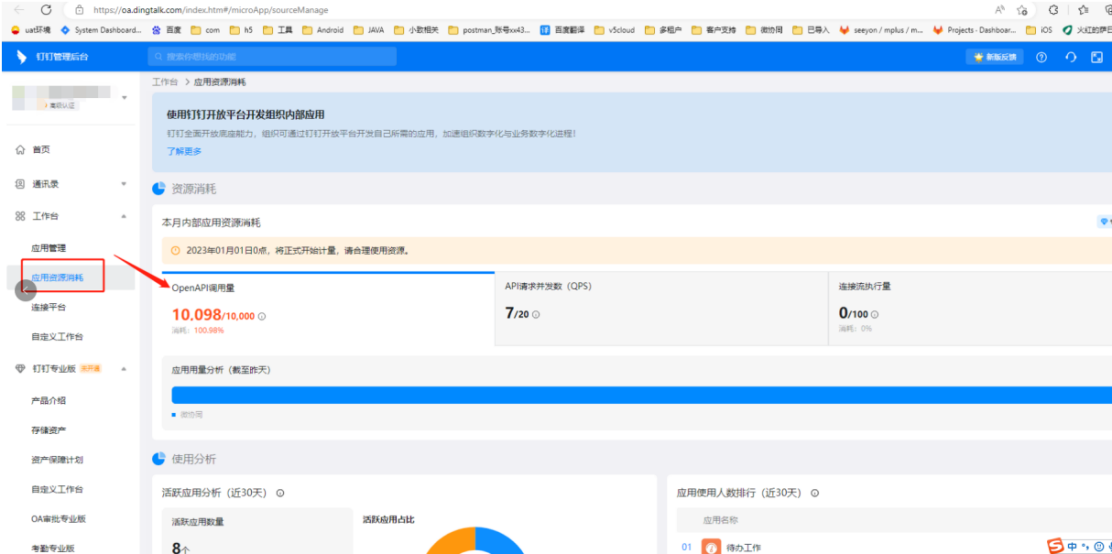Click the read aloud A icon
This screenshot has height=554, width=1112.
[1000, 10]
